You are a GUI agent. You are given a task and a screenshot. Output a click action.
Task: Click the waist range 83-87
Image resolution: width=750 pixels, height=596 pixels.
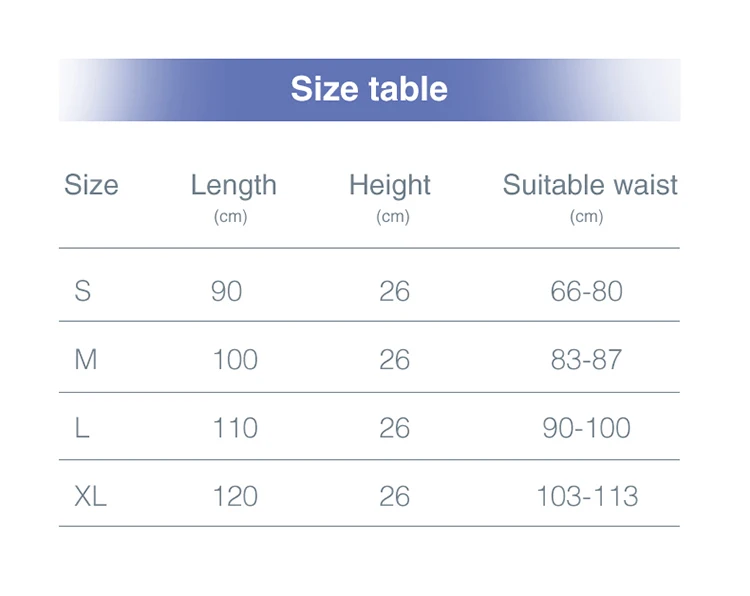tap(587, 359)
